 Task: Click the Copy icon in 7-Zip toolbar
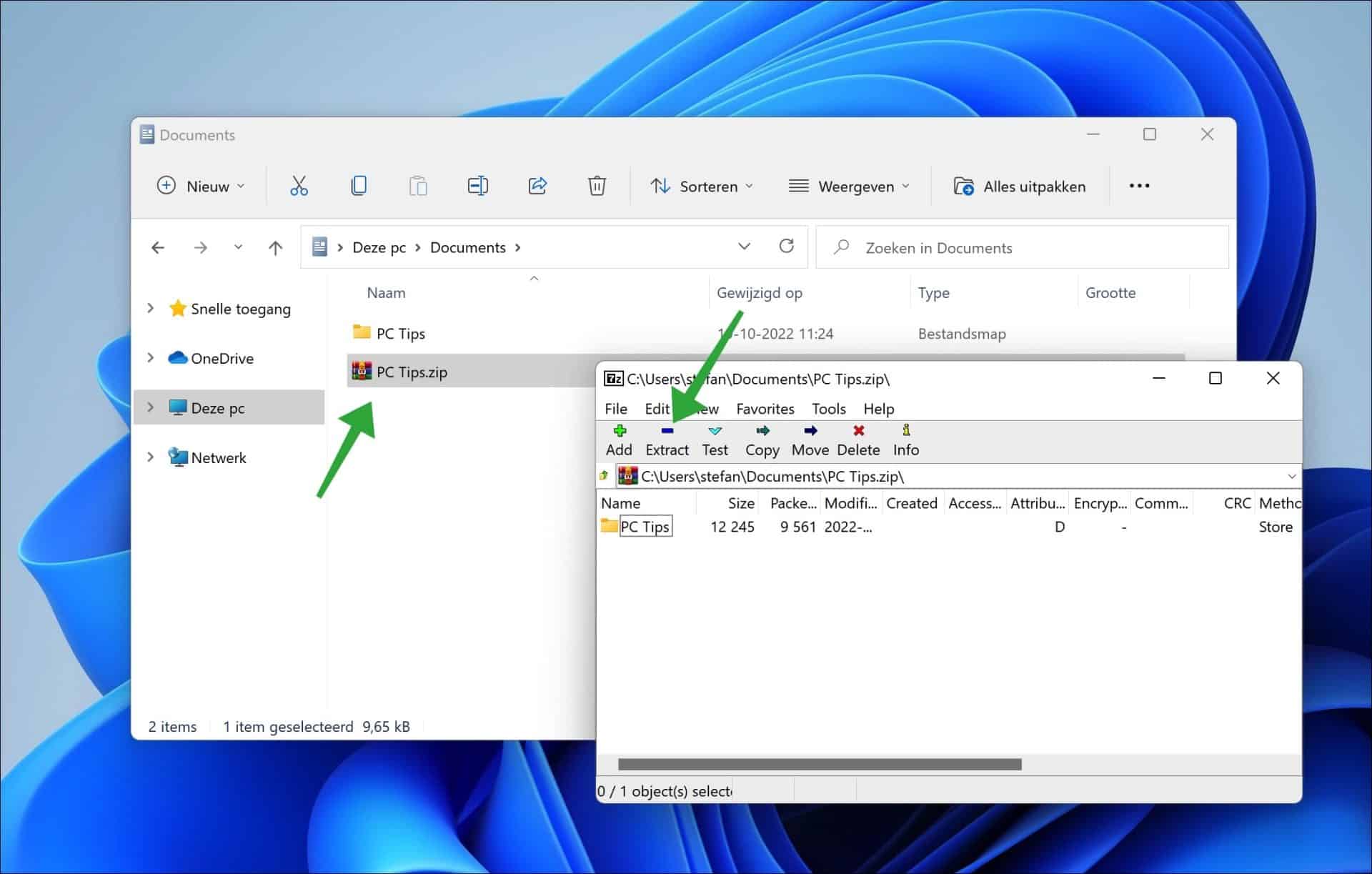pyautogui.click(x=762, y=440)
